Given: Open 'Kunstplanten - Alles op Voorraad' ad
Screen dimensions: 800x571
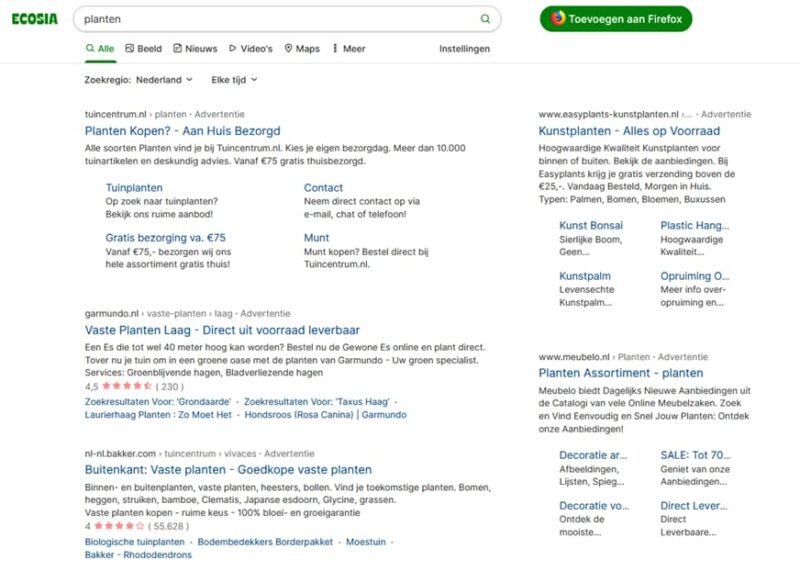Looking at the screenshot, I should [x=629, y=131].
